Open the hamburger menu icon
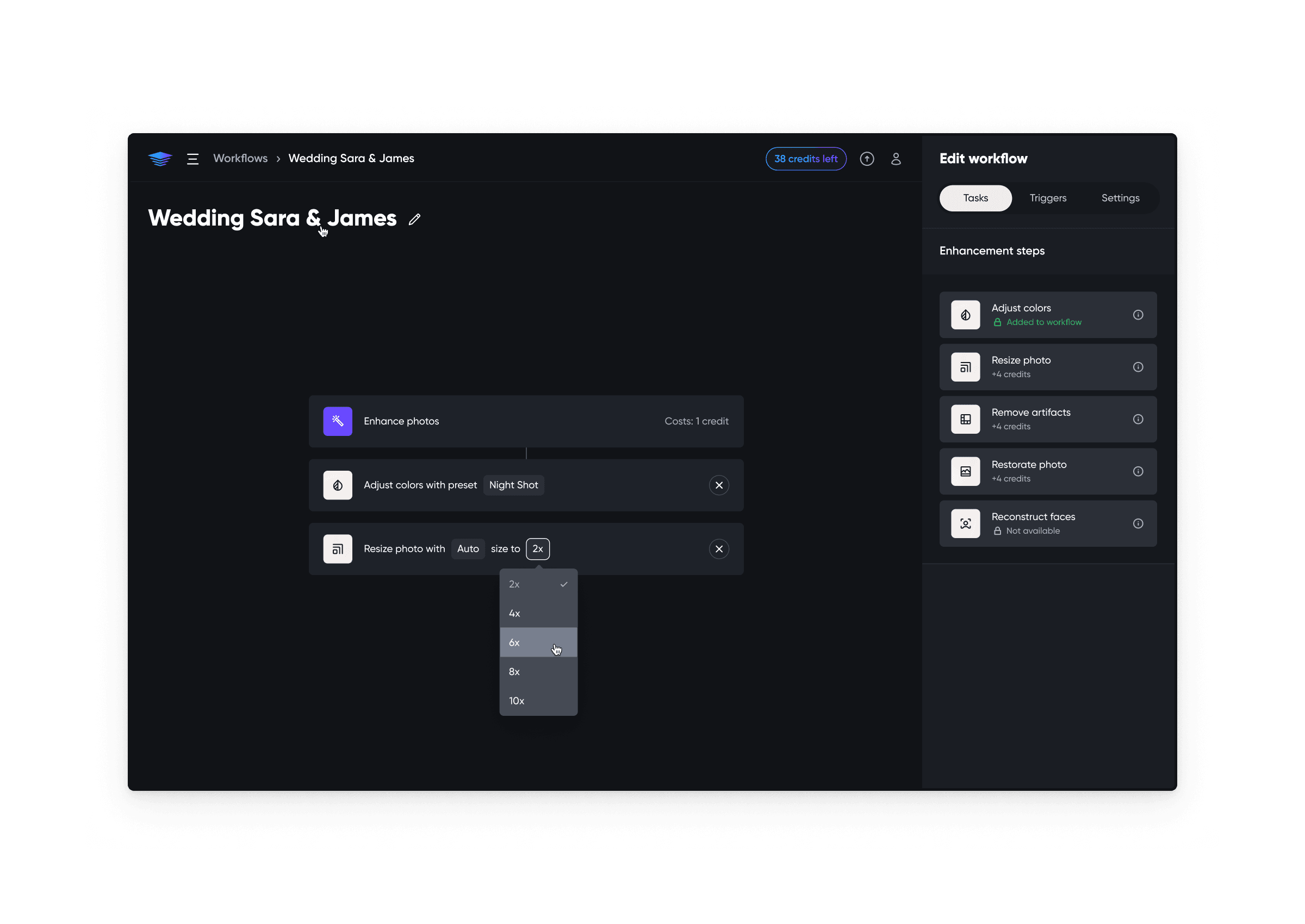This screenshot has height=924, width=1305. click(x=193, y=159)
